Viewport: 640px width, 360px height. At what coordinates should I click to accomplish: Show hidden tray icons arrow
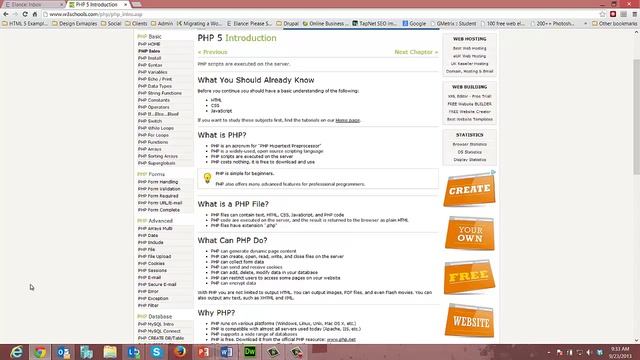coord(549,352)
